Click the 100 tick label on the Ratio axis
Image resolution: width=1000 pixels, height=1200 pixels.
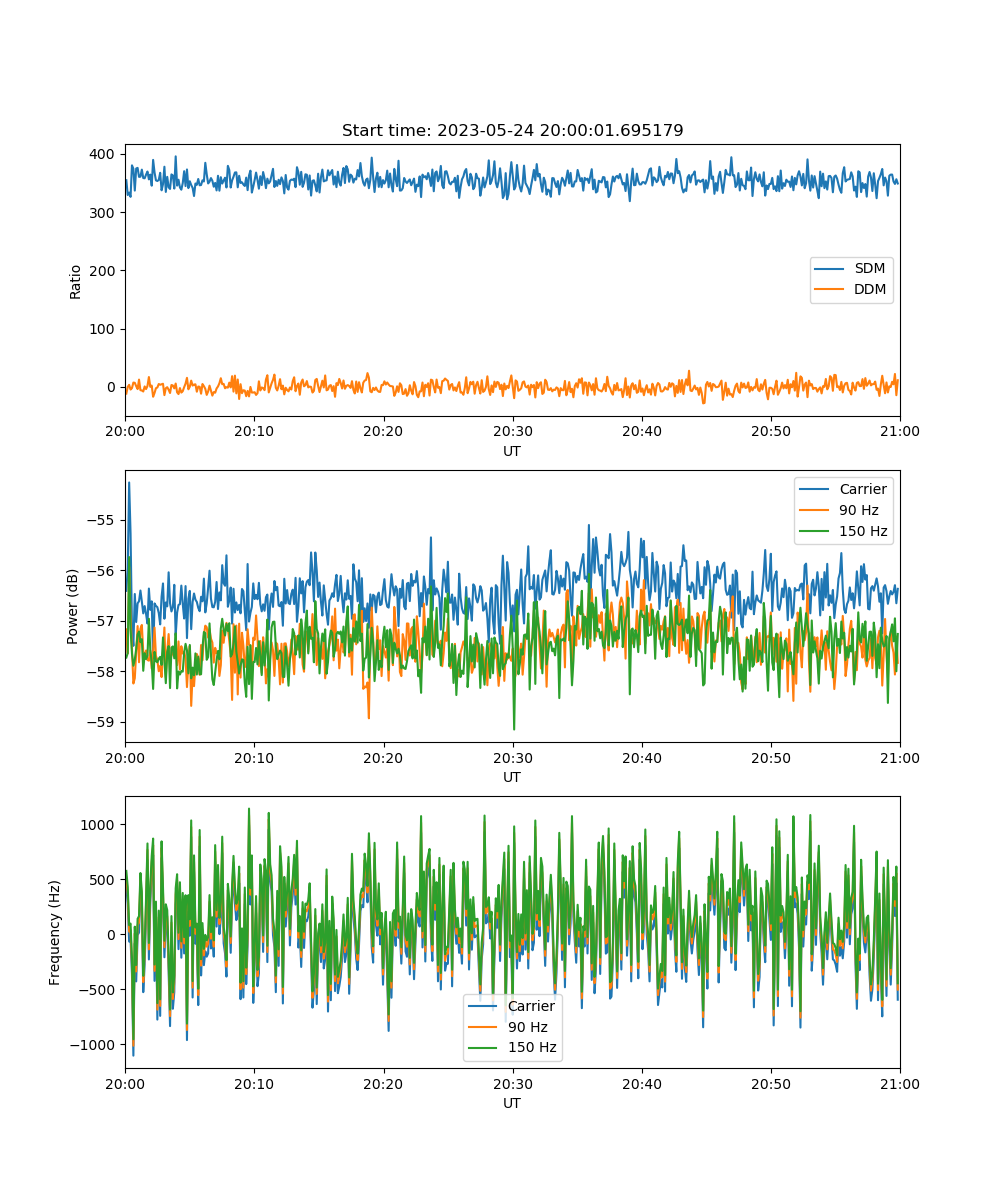click(104, 329)
